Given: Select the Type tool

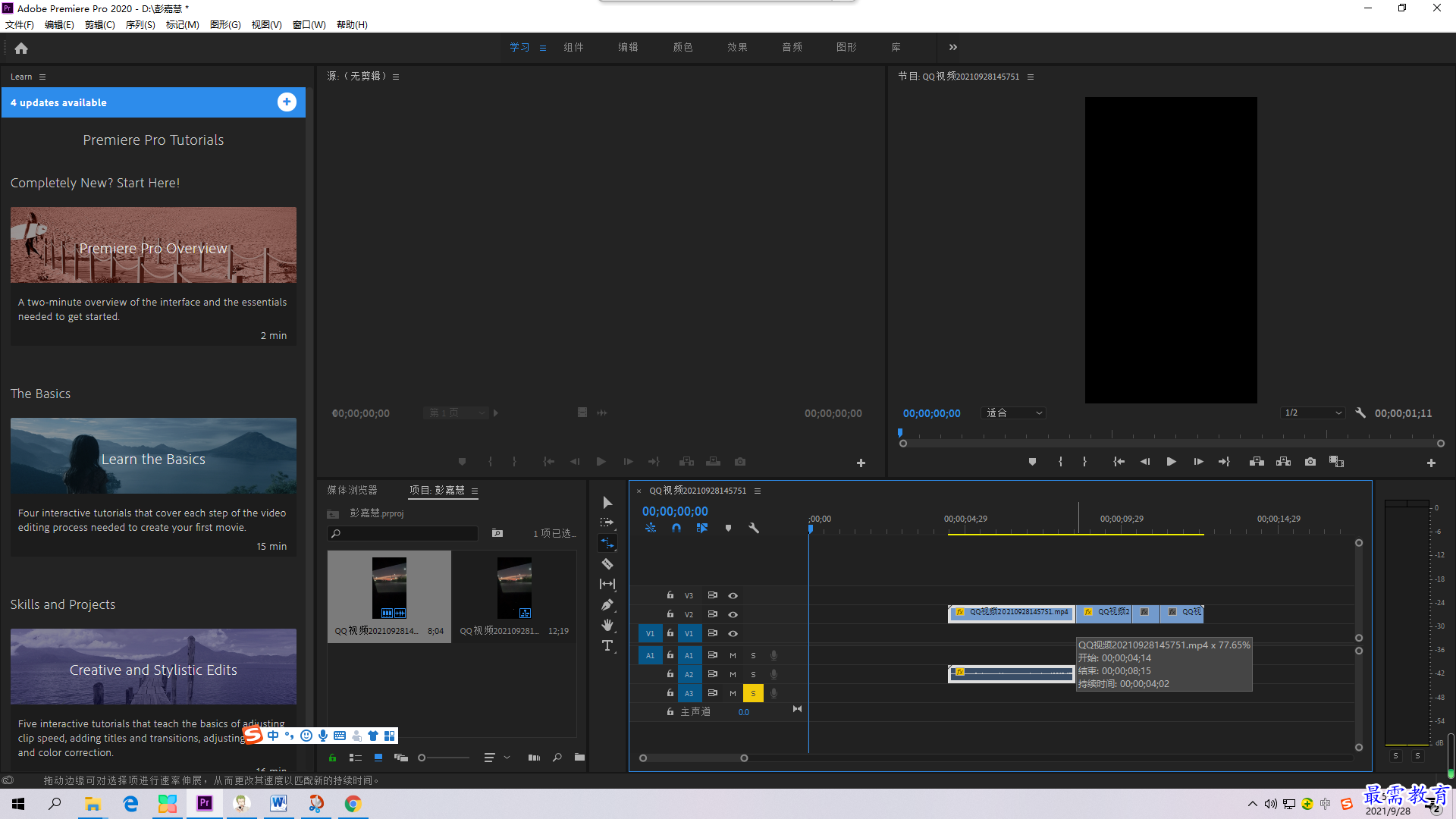Looking at the screenshot, I should pyautogui.click(x=607, y=645).
